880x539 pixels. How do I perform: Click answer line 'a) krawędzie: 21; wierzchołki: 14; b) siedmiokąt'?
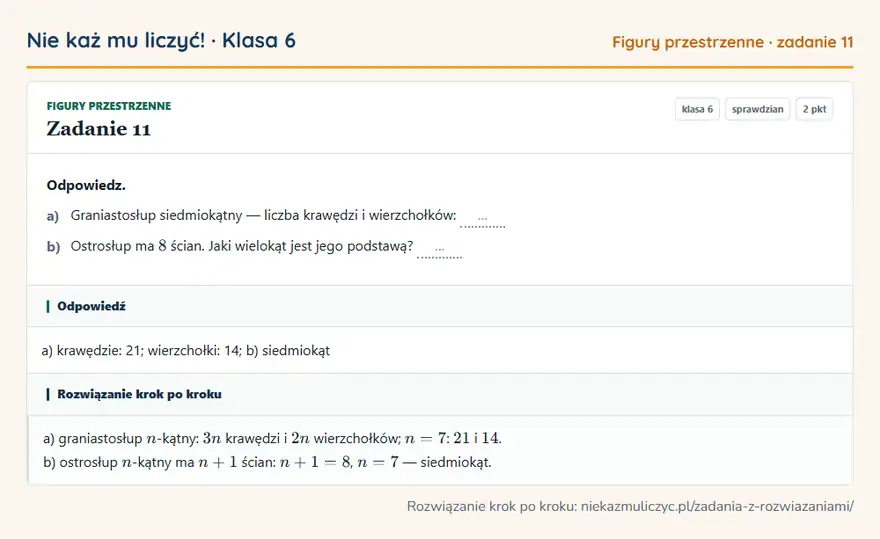[185, 351]
